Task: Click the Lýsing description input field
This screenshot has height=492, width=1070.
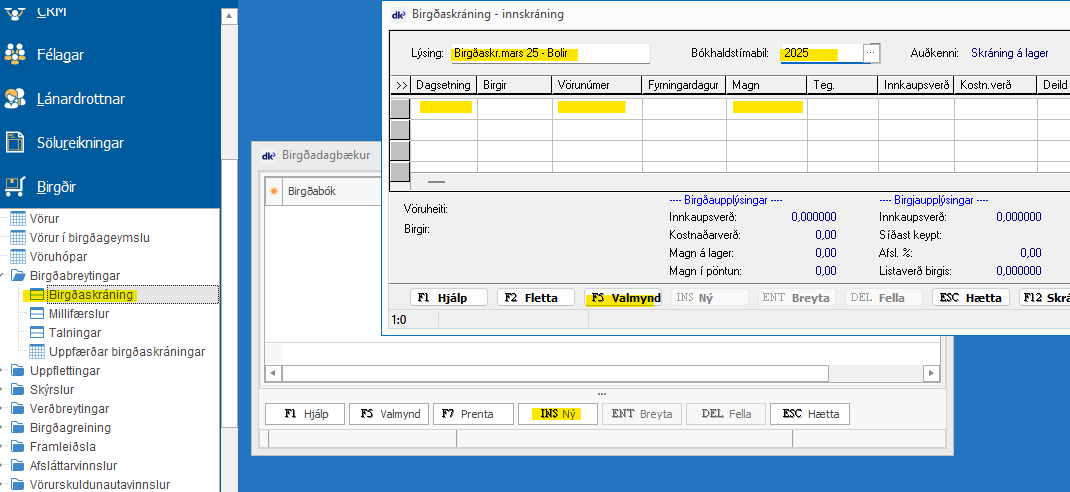Action: point(549,53)
